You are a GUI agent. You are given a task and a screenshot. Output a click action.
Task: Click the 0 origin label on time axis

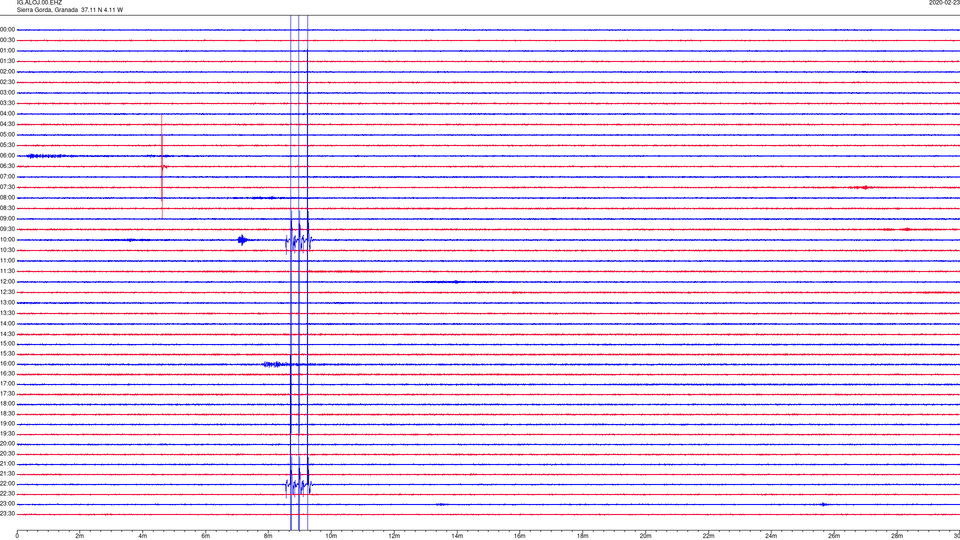pyautogui.click(x=17, y=536)
